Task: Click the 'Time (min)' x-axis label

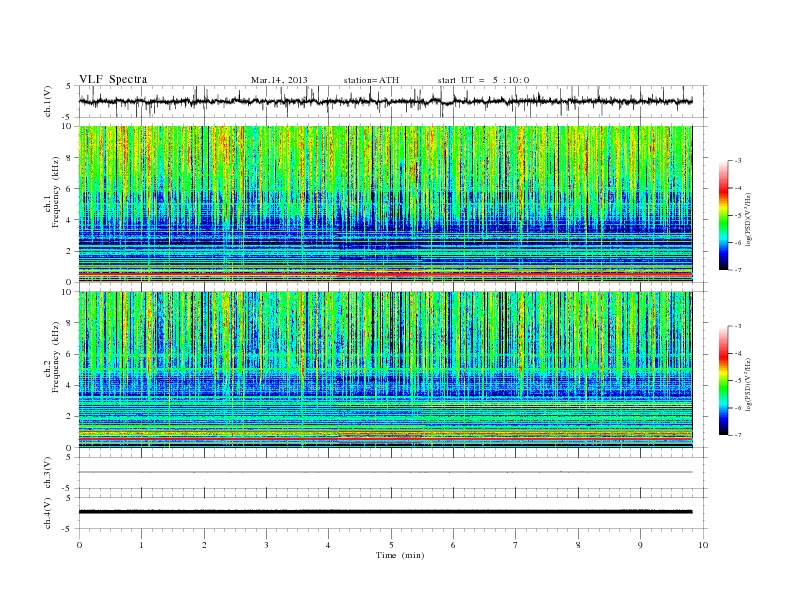Action: (400, 555)
